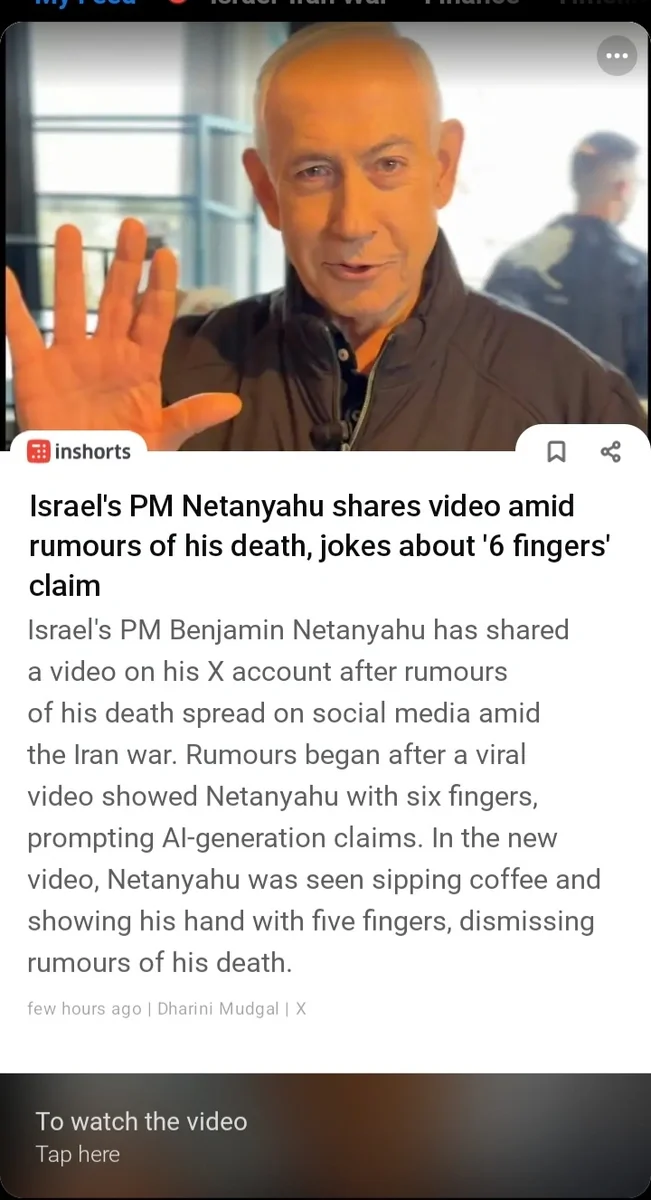The height and width of the screenshot is (1200, 651).
Task: Tap the inshorts wordmark text
Action: 92,451
